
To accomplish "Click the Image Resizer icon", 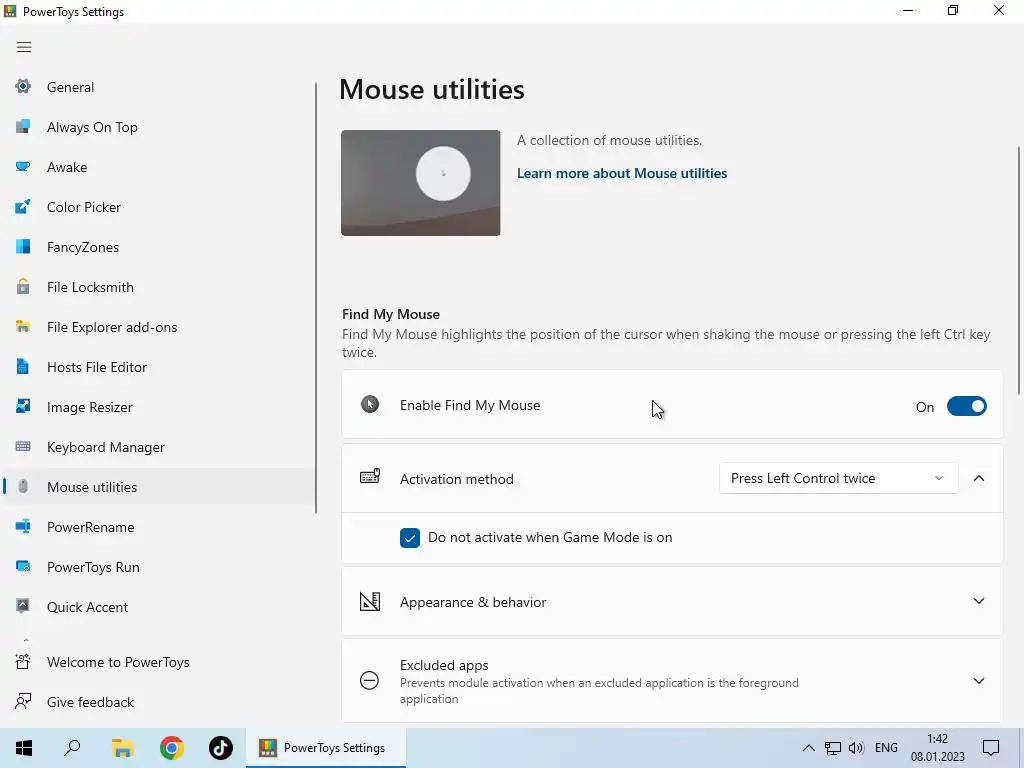I will (23, 406).
